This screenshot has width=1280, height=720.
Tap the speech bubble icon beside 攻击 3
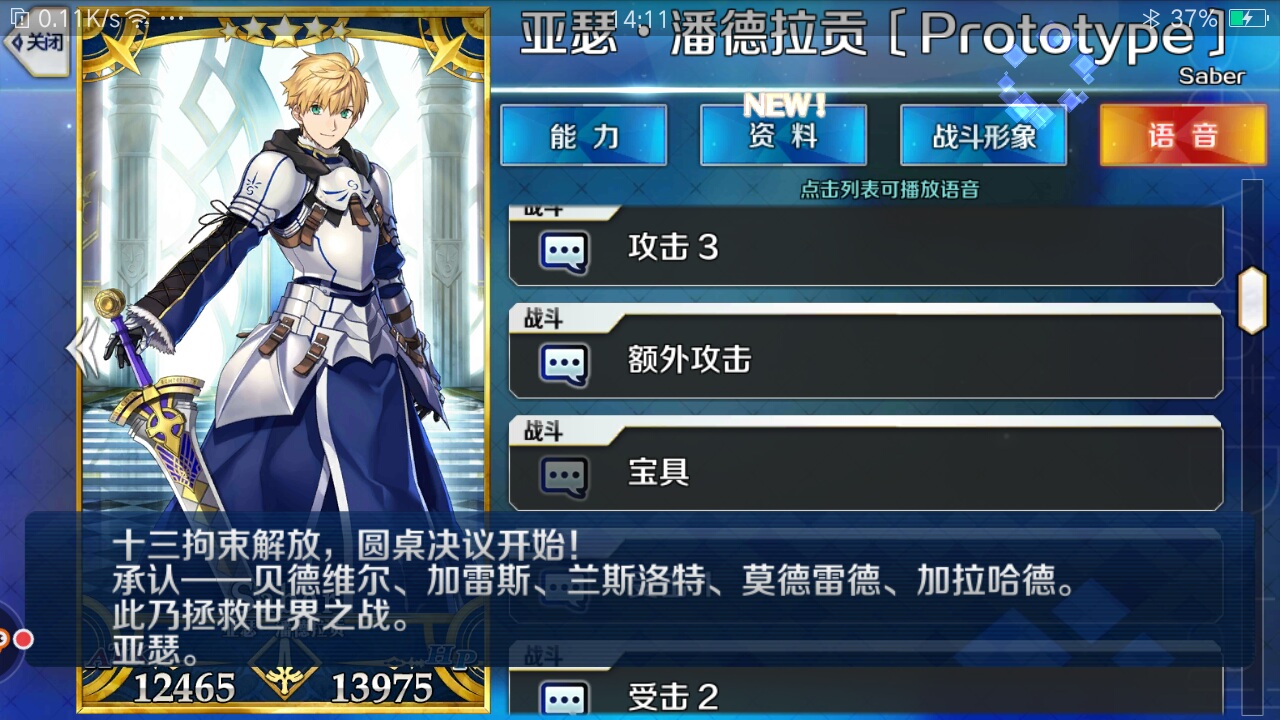[x=564, y=252]
